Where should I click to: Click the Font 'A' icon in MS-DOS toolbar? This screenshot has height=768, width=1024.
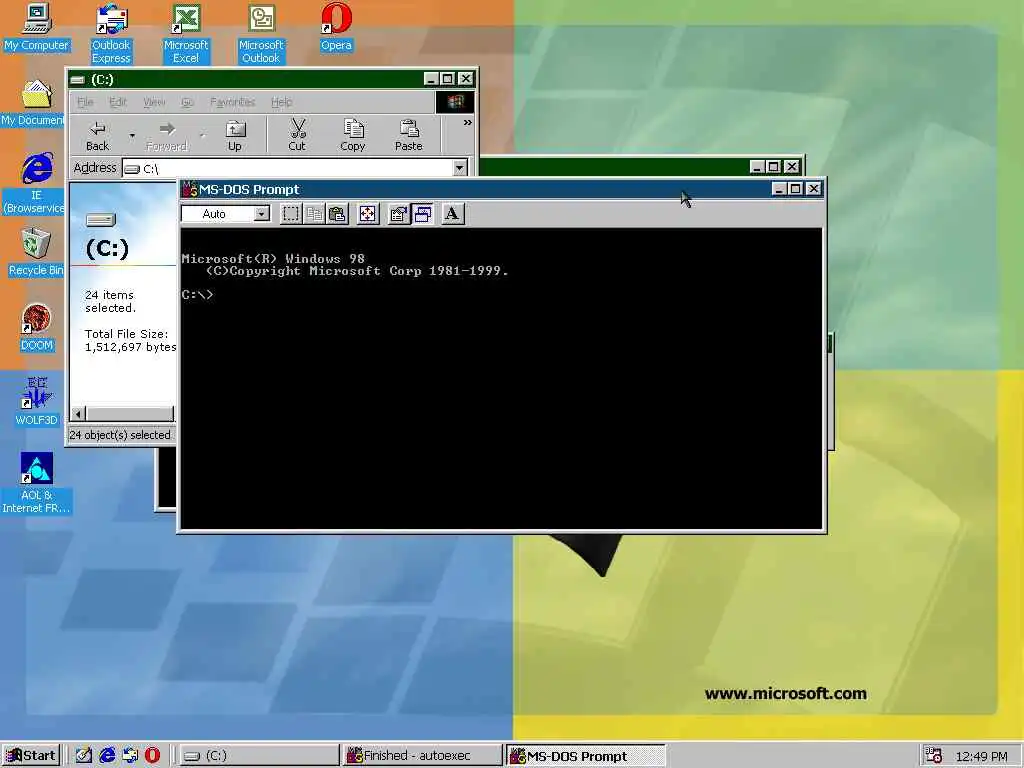pos(452,214)
